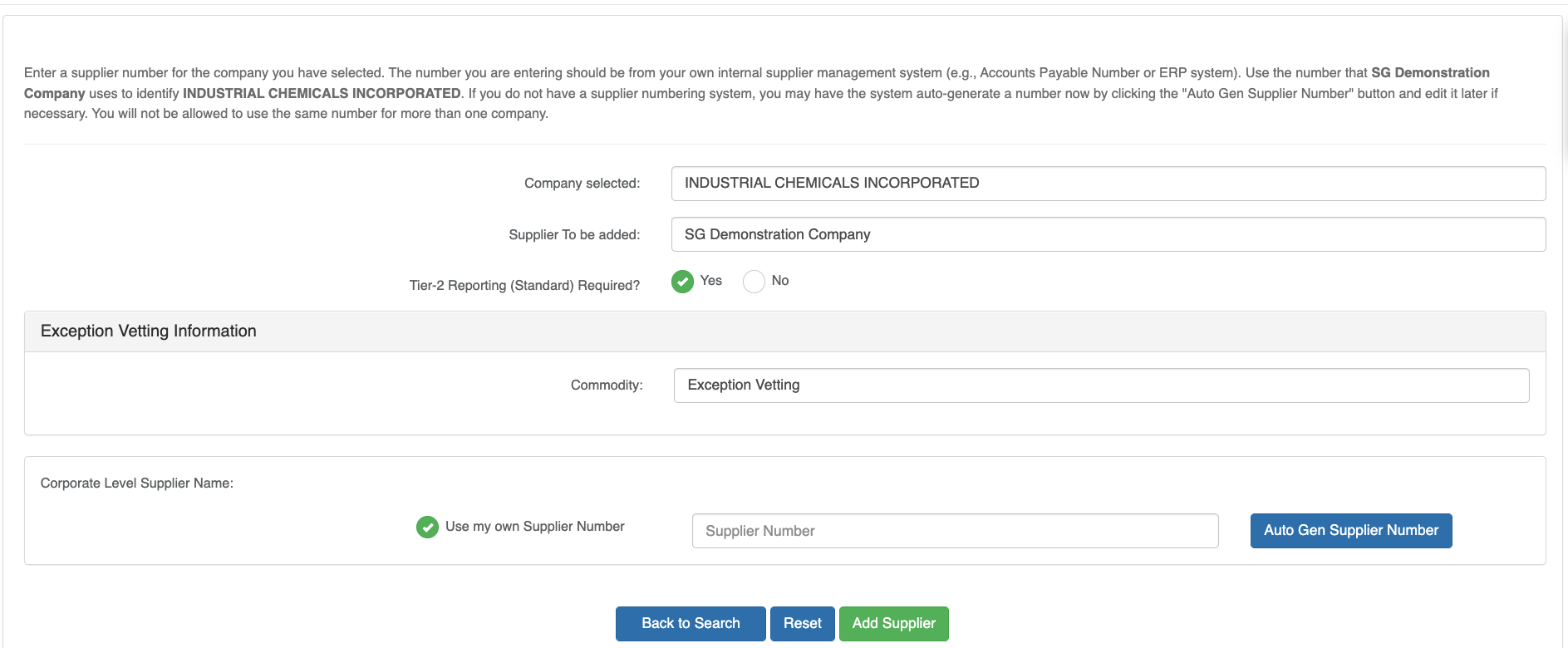Go Back to Search
1568x648 pixels.
click(x=690, y=623)
